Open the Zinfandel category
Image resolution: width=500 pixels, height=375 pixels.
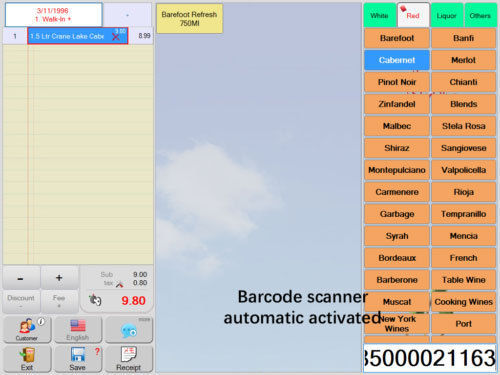tap(397, 104)
